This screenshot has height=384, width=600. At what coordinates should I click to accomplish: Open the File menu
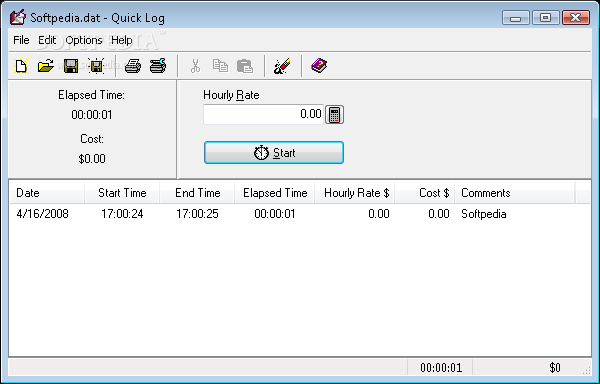[21, 40]
